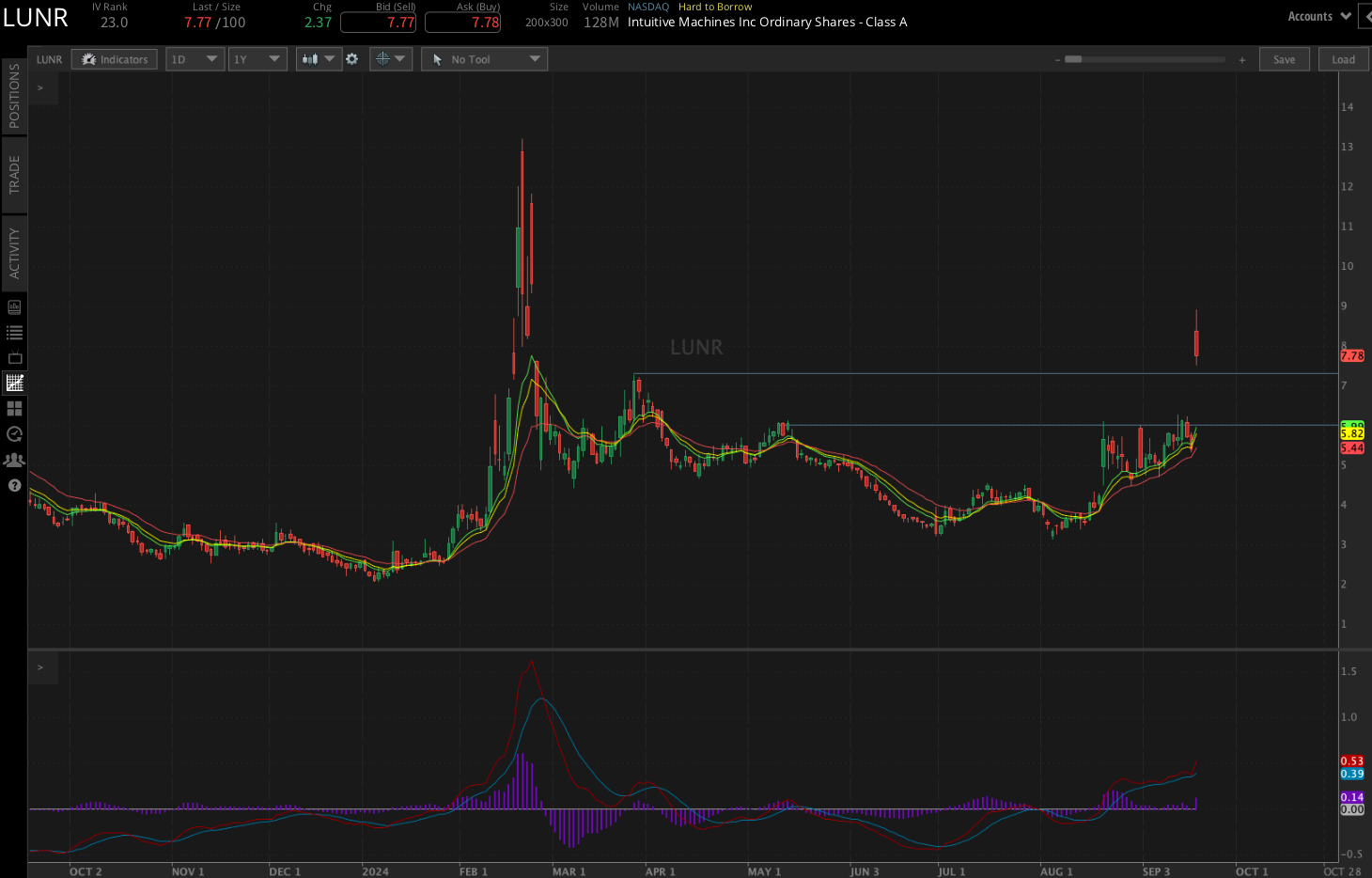
Task: Click the 0.39 blue MACD value tag
Action: tap(1352, 774)
